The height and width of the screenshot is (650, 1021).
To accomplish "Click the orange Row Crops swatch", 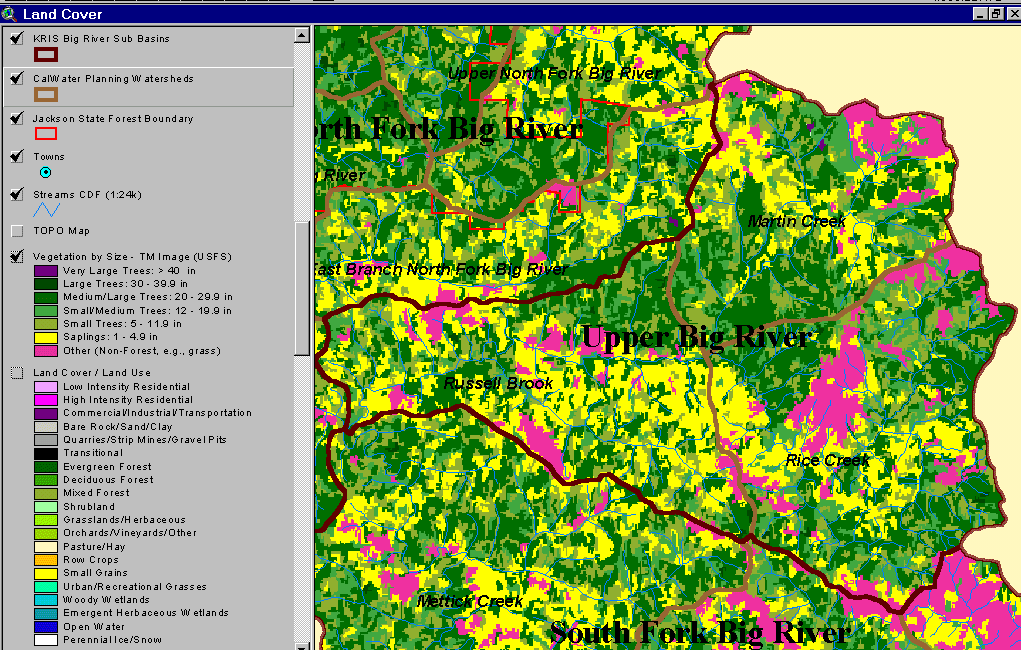I will (x=46, y=559).
